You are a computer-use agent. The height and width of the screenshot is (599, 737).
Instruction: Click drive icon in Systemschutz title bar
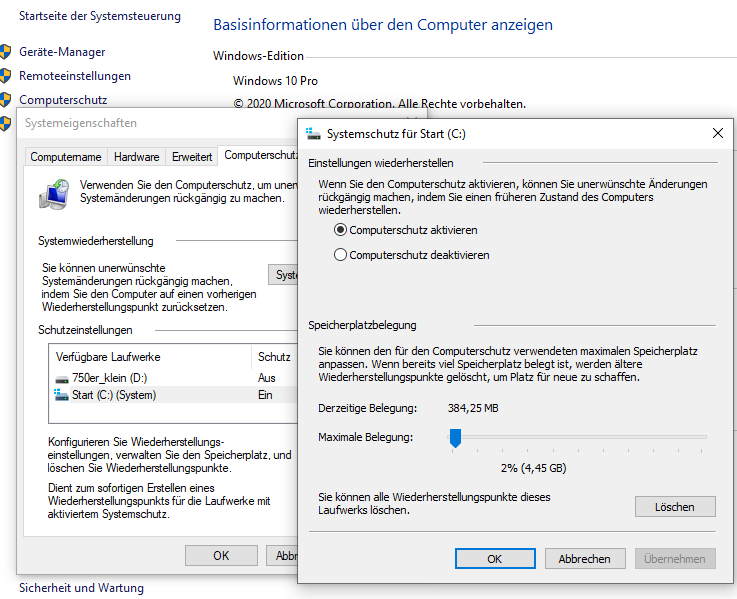click(x=313, y=134)
